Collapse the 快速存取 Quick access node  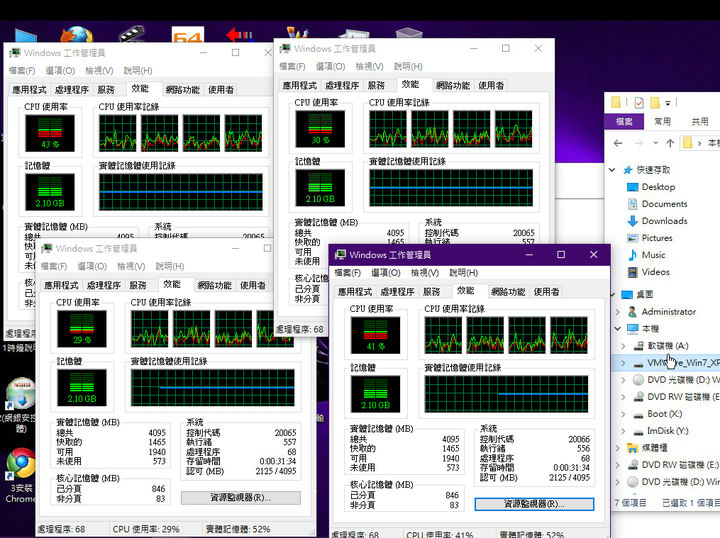tap(612, 170)
